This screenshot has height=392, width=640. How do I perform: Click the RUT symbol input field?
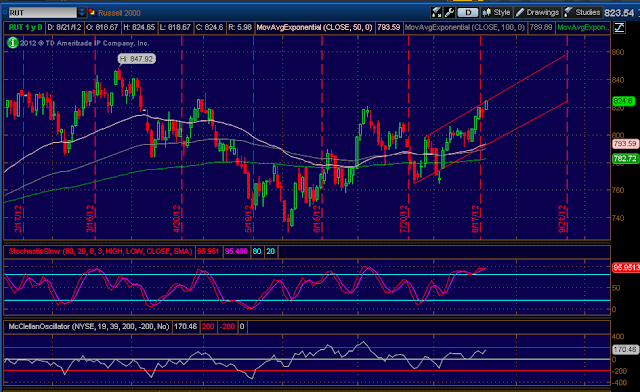pos(42,13)
